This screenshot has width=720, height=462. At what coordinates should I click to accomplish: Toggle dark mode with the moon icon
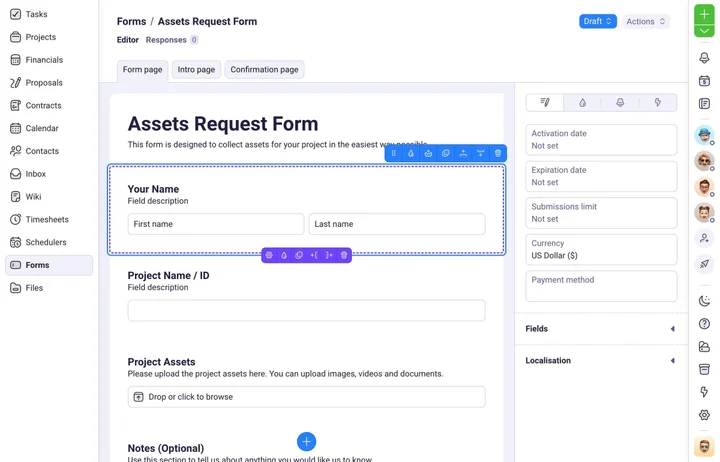click(704, 301)
